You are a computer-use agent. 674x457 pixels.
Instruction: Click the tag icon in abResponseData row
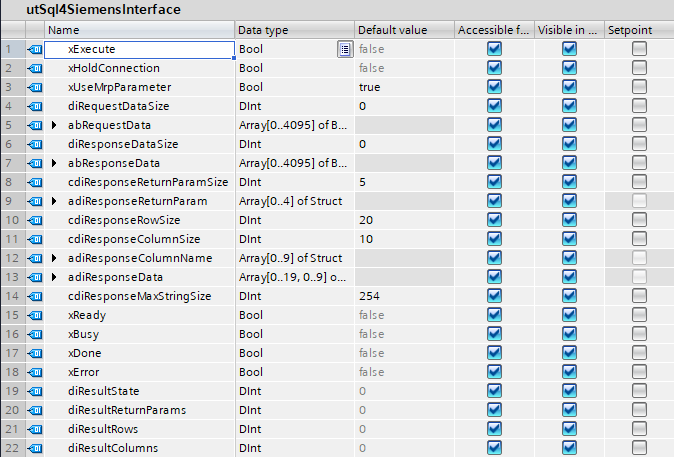coord(35,163)
